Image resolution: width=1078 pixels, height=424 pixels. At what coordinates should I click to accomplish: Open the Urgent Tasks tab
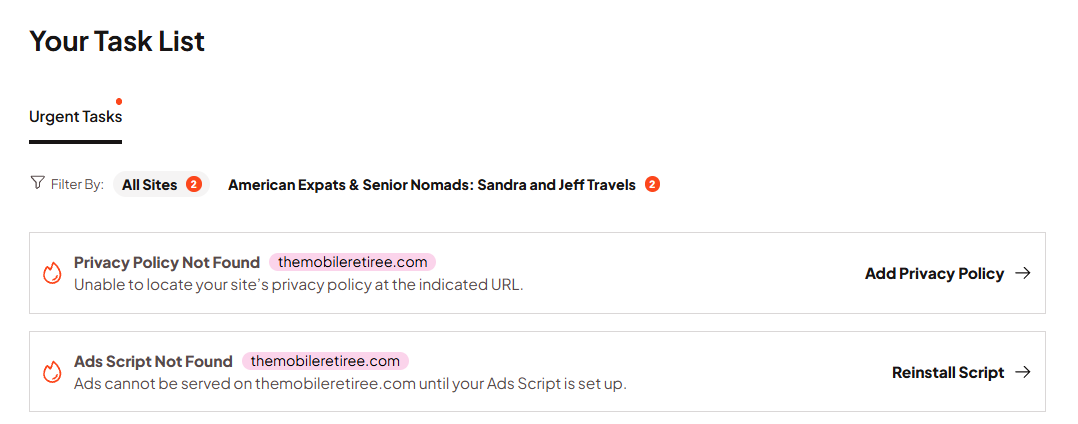tap(75, 117)
